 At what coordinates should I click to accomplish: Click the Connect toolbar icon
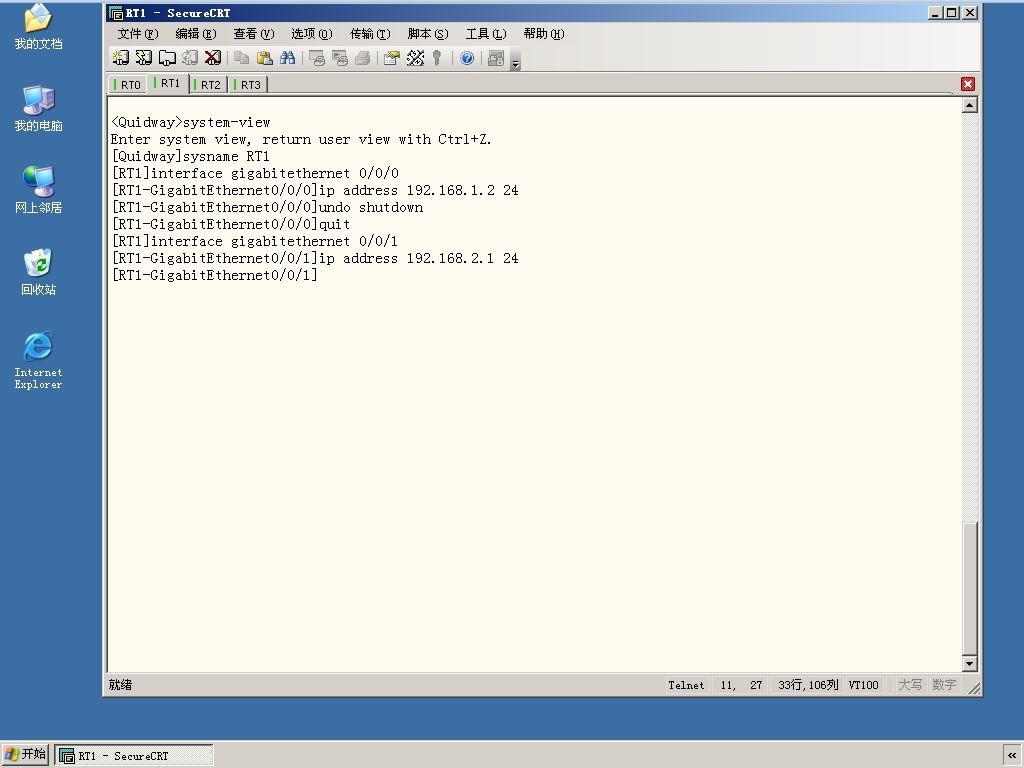click(121, 58)
